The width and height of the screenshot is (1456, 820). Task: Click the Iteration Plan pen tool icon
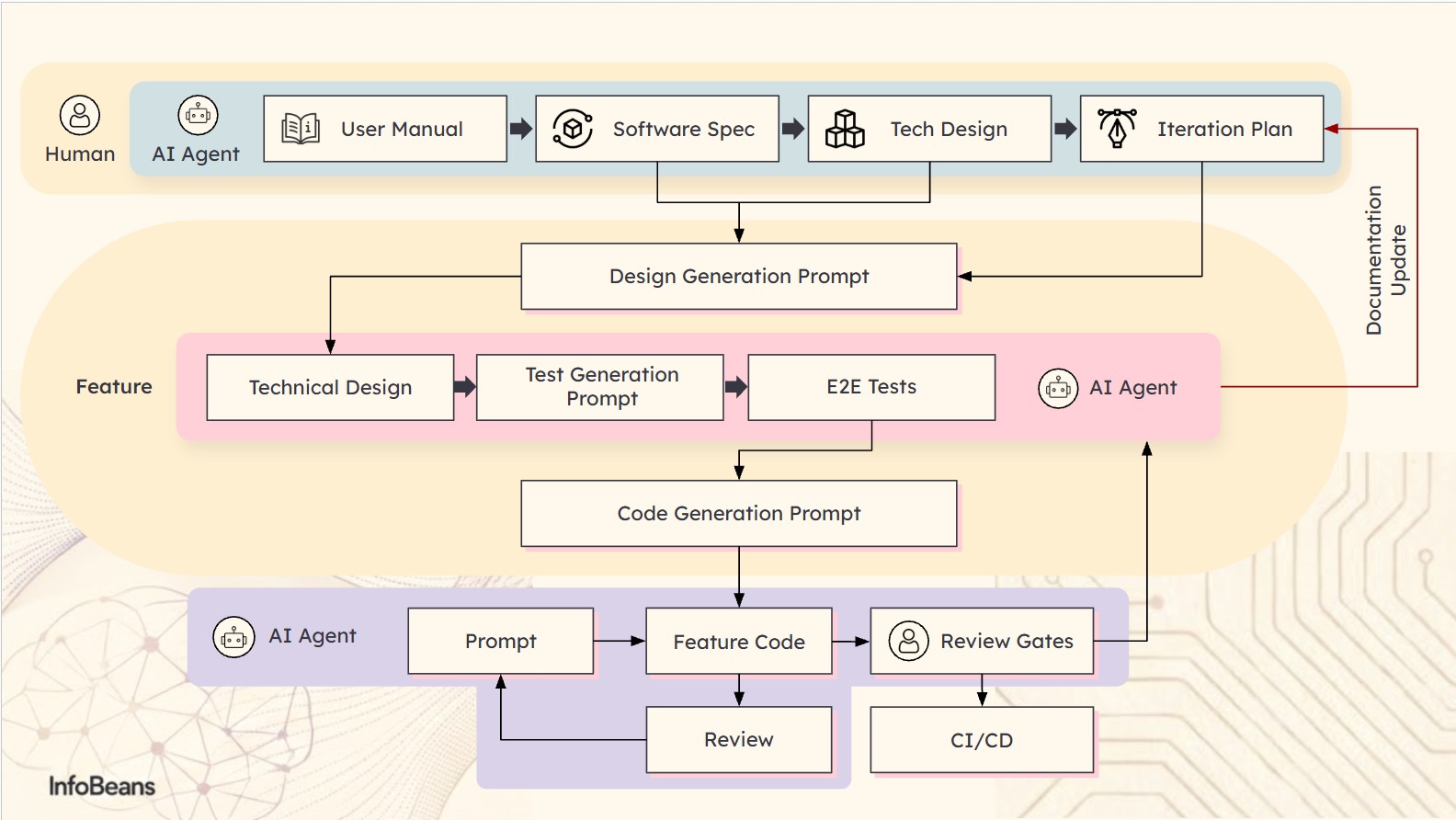pyautogui.click(x=1117, y=128)
